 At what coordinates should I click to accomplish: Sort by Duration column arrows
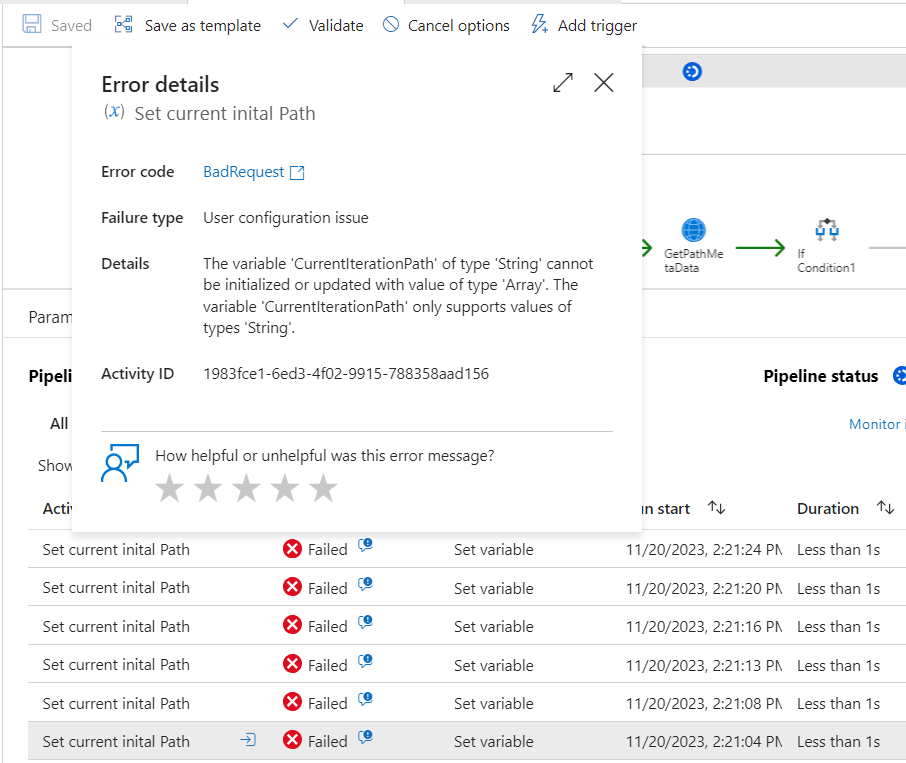pos(885,508)
